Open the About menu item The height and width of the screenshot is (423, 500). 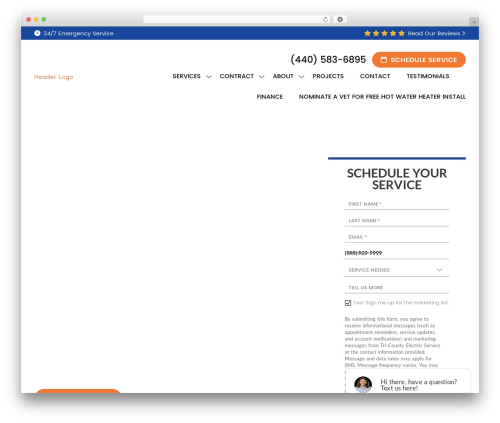pyautogui.click(x=283, y=76)
